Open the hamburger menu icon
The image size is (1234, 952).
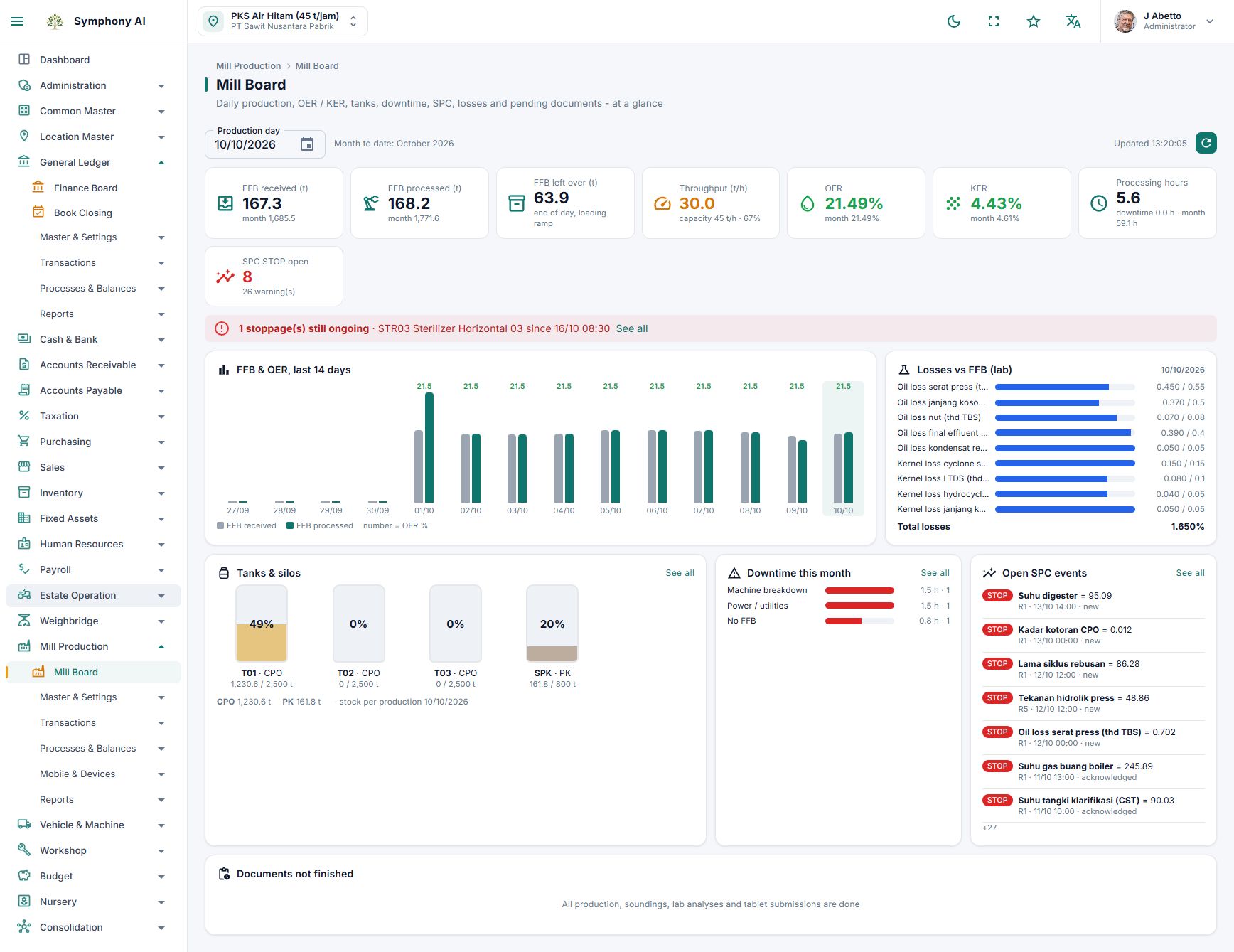(x=17, y=21)
